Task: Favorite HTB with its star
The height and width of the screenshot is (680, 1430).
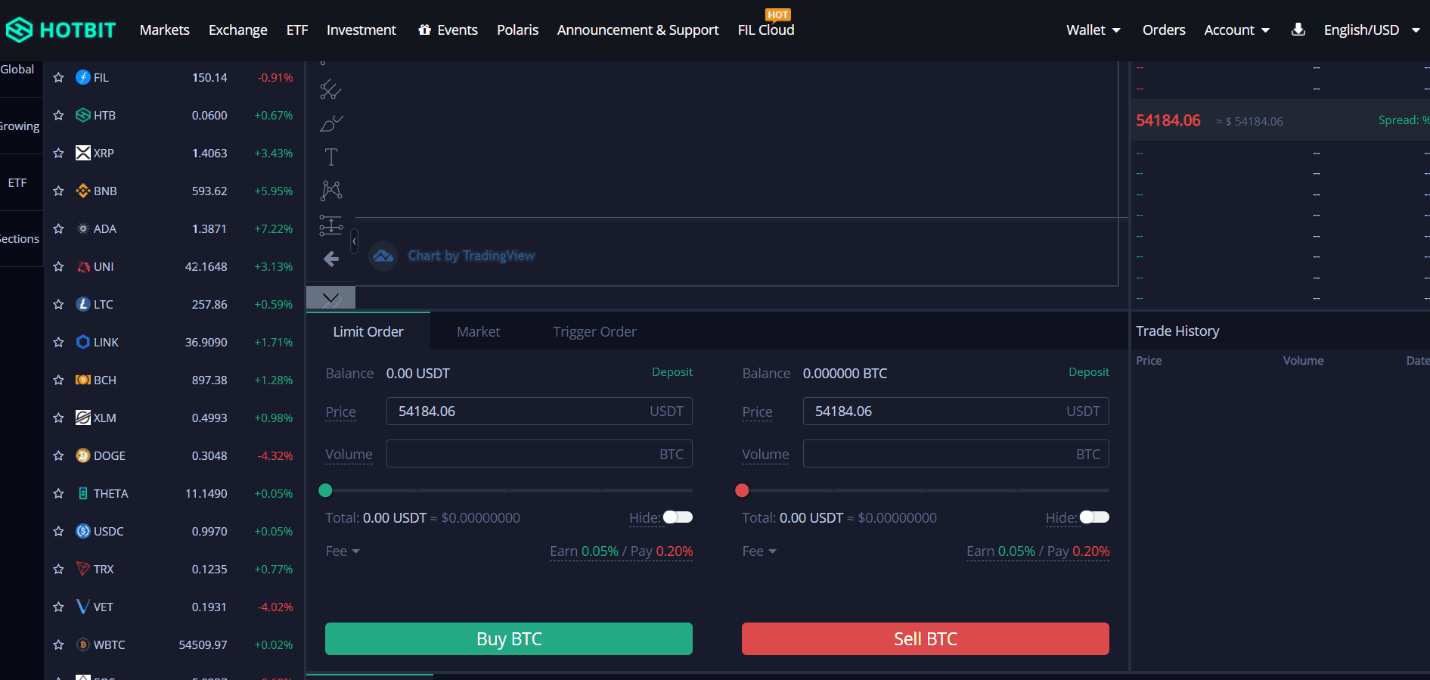Action: 59,115
